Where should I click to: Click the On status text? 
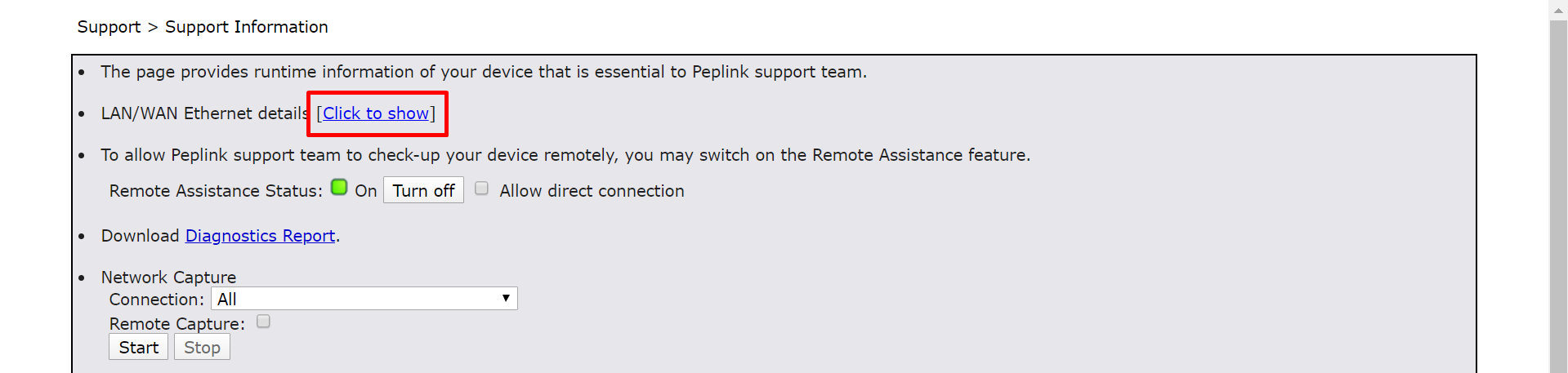[365, 190]
